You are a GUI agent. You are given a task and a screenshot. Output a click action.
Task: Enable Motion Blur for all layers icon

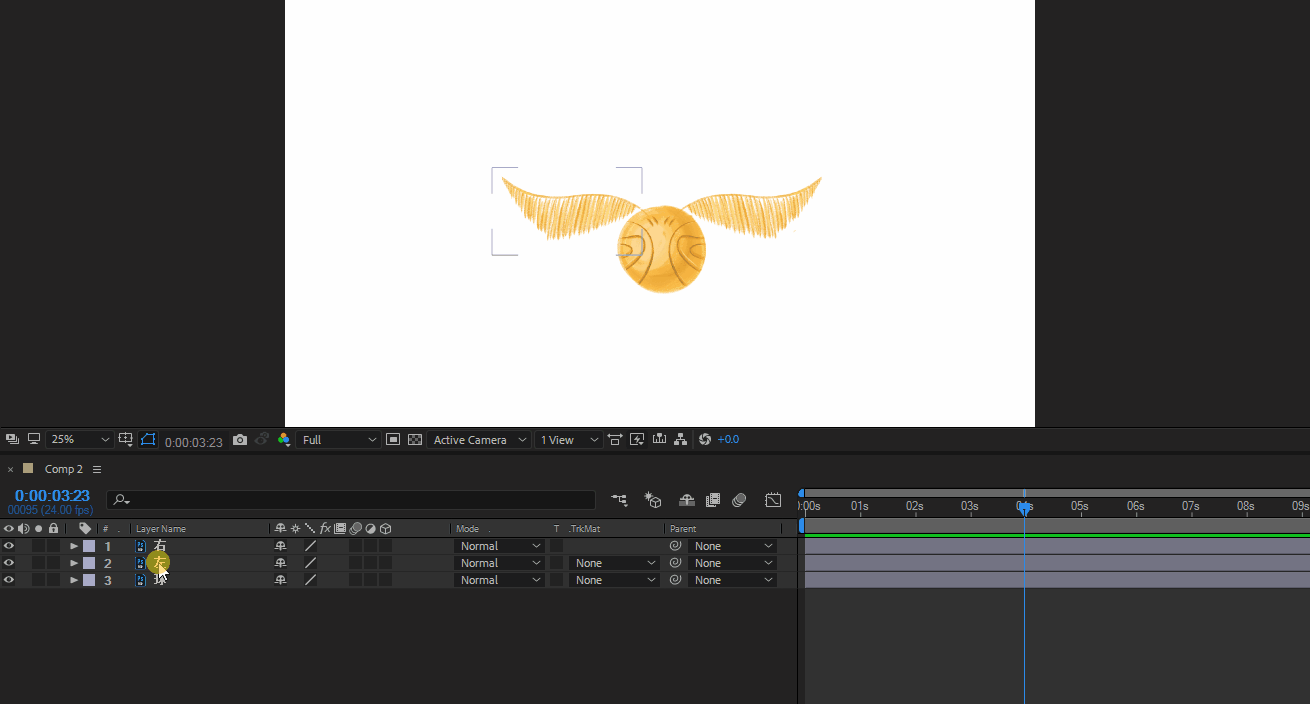pyautogui.click(x=739, y=500)
